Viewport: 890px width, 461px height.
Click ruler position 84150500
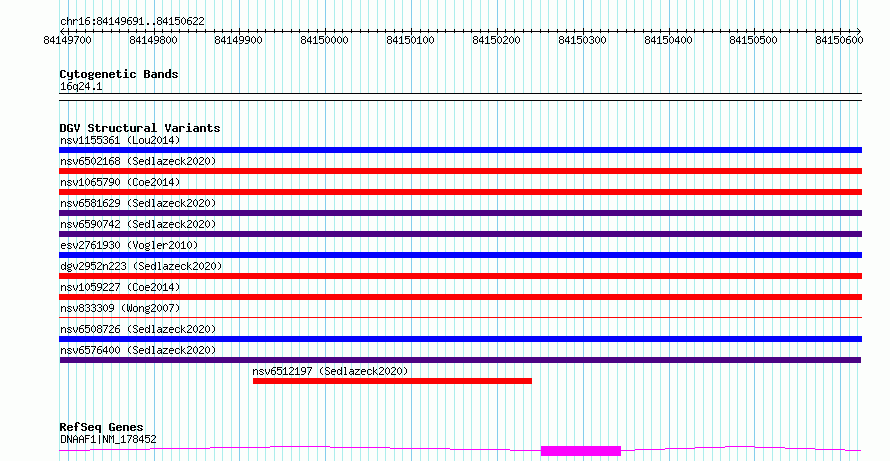click(753, 40)
